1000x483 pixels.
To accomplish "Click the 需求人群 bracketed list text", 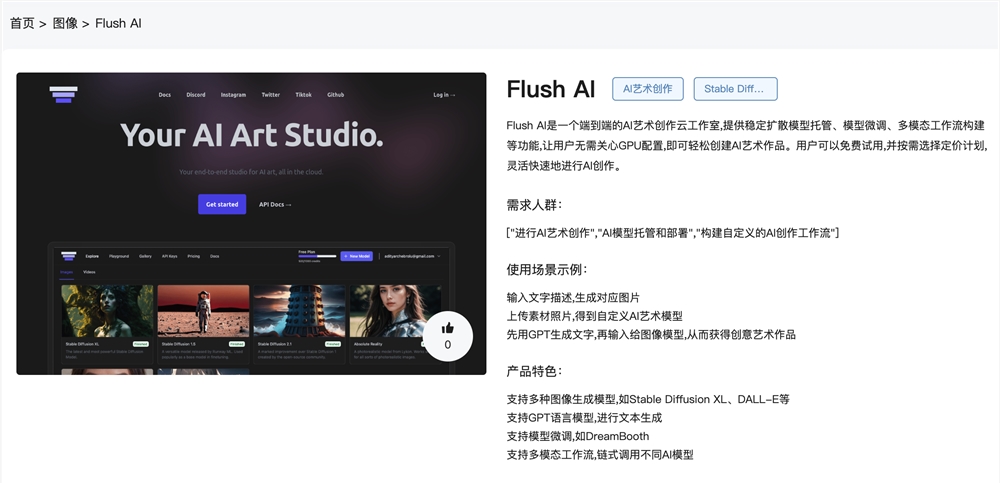I will pyautogui.click(x=673, y=233).
